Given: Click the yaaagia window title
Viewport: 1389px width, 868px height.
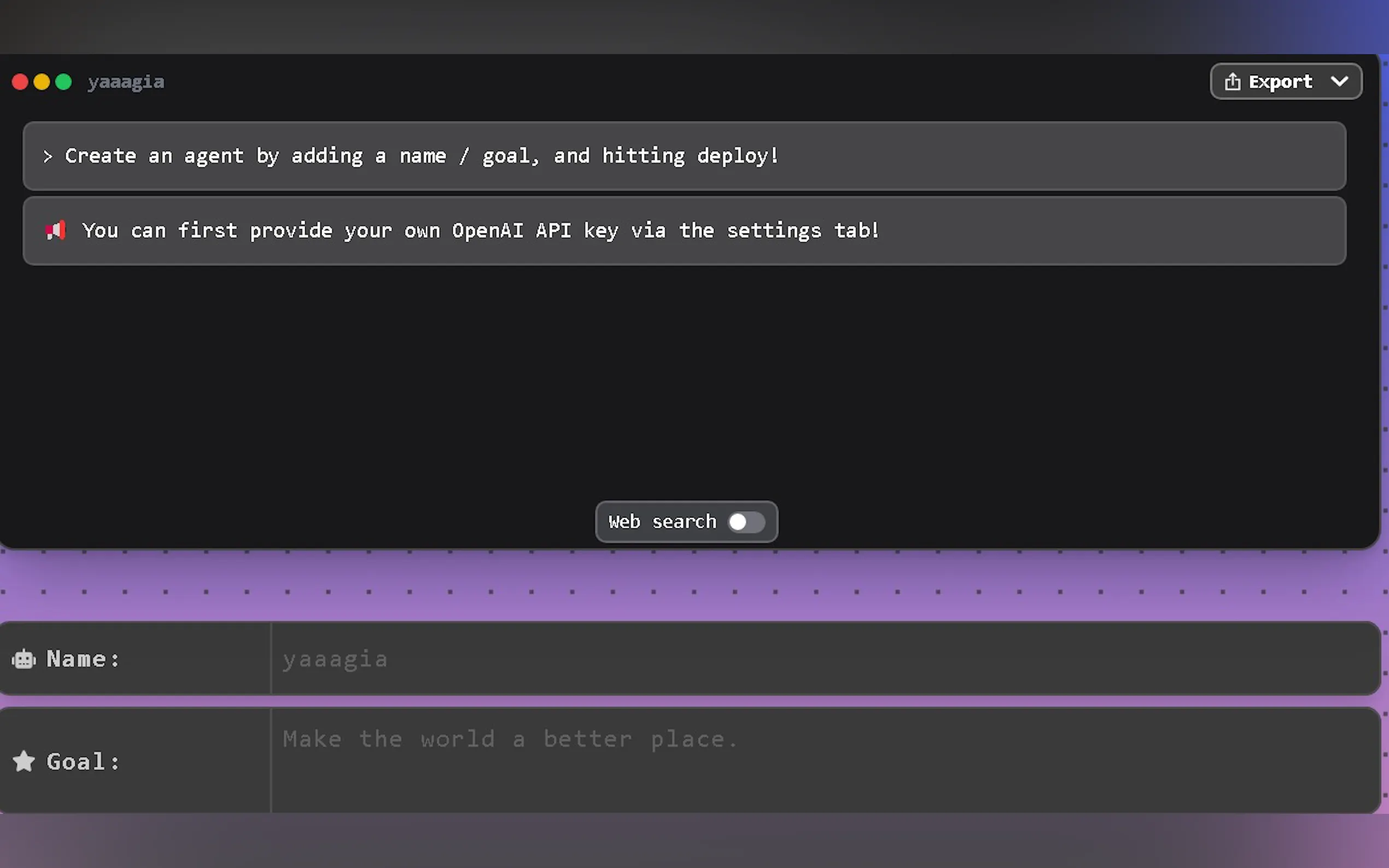Looking at the screenshot, I should coord(126,82).
